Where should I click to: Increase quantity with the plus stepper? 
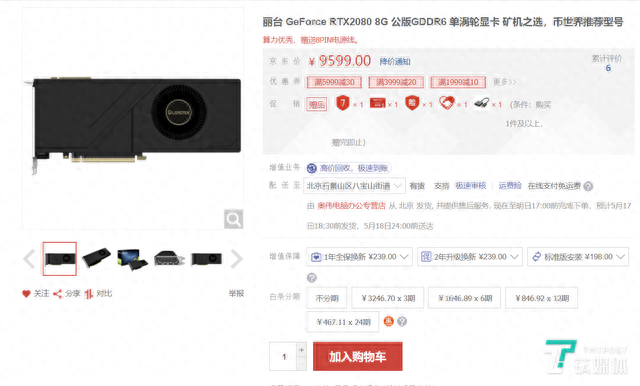(301, 350)
